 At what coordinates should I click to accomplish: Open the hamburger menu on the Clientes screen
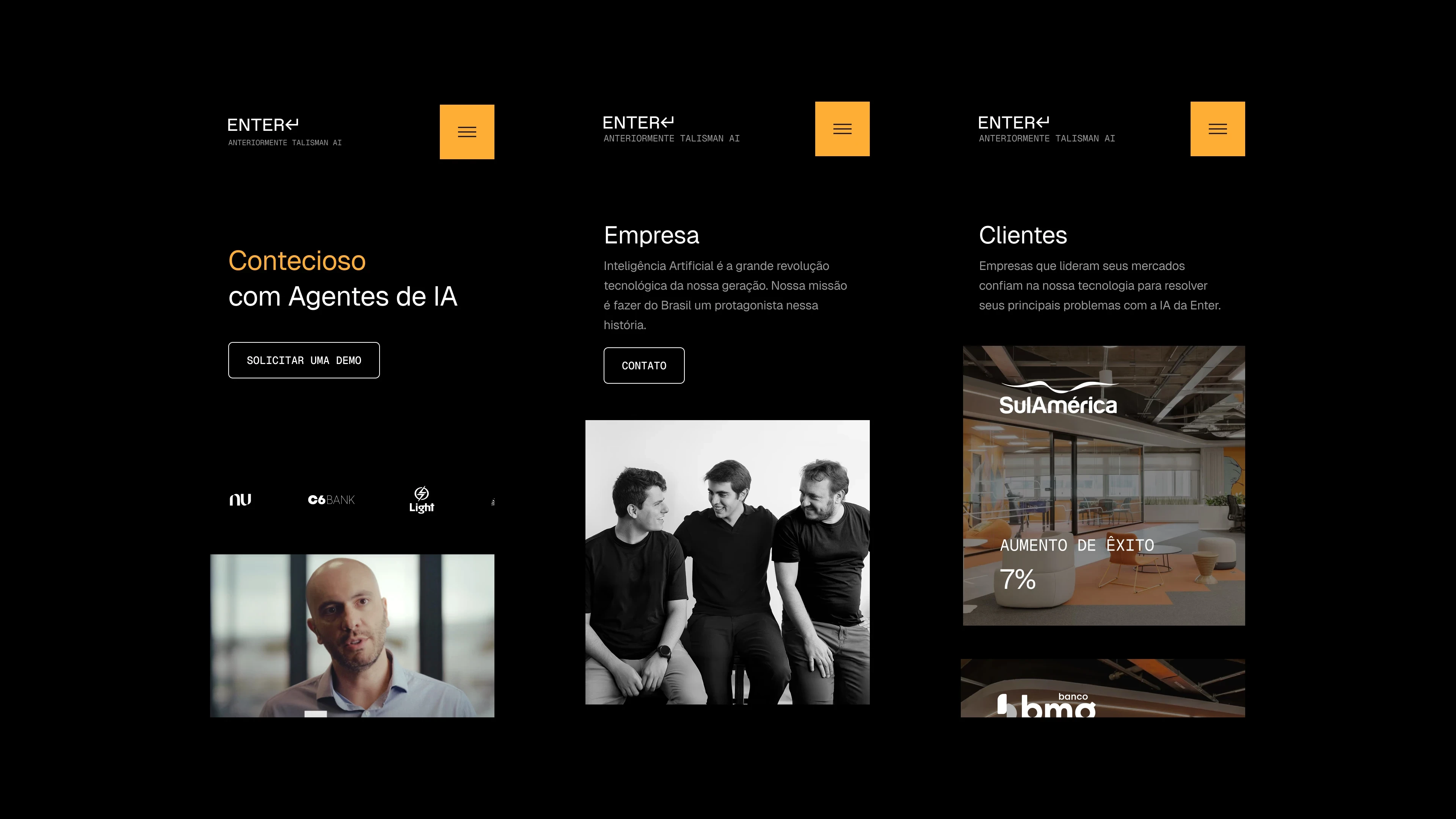pos(1218,129)
